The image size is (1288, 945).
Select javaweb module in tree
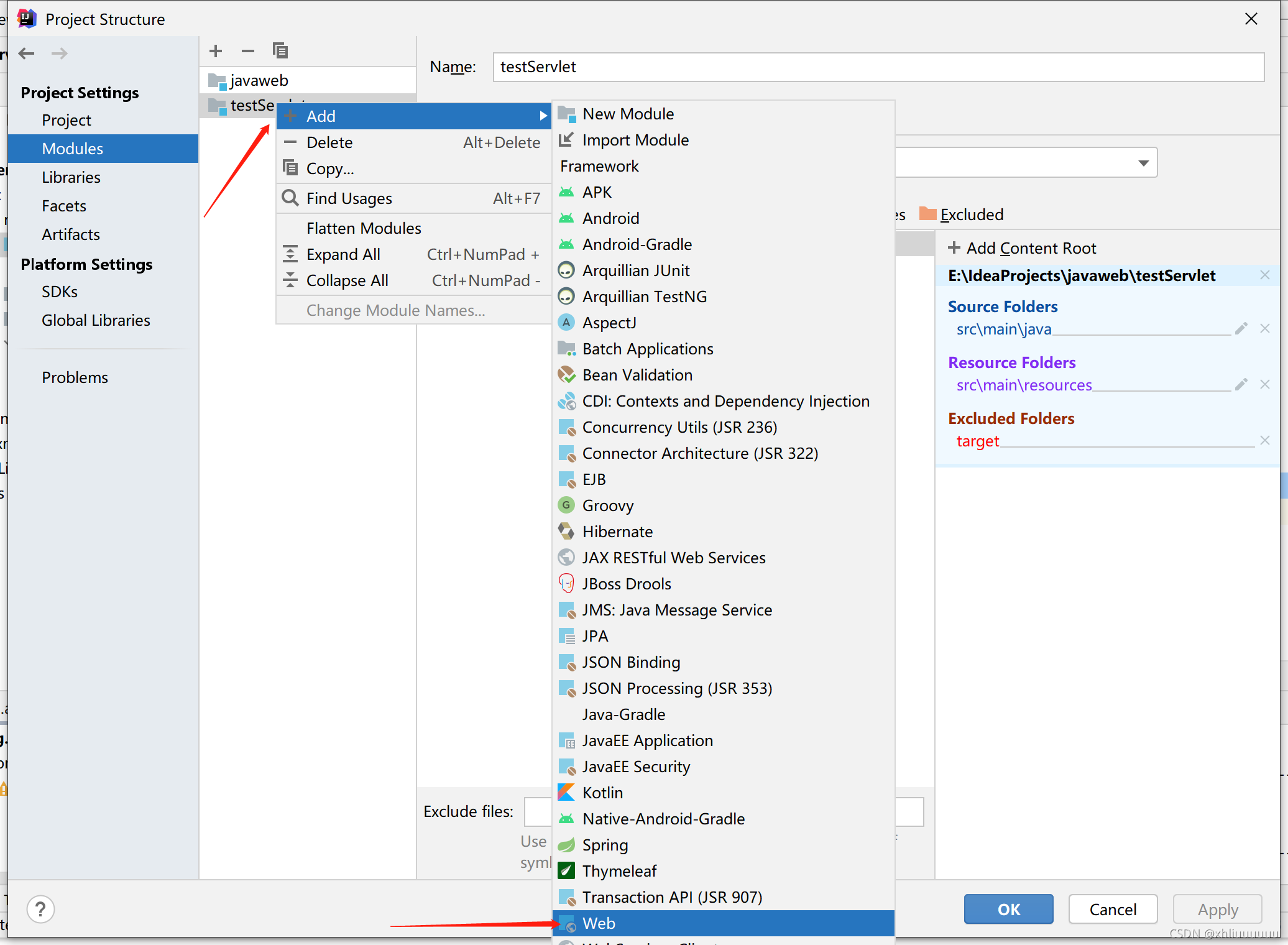point(259,80)
